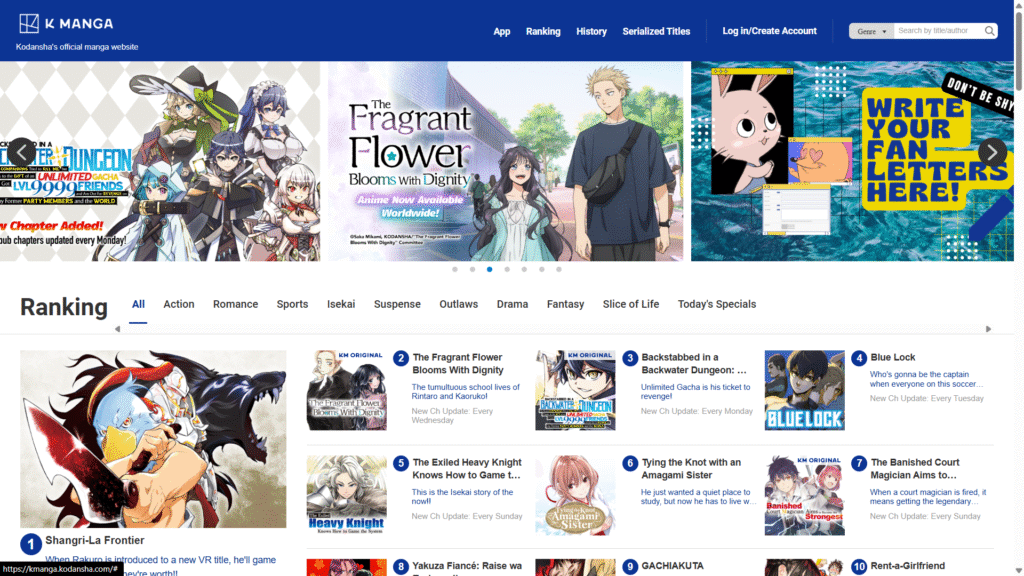Screen dimensions: 1024x576
Task: Switch to the Slice of Life tab
Action: [631, 304]
